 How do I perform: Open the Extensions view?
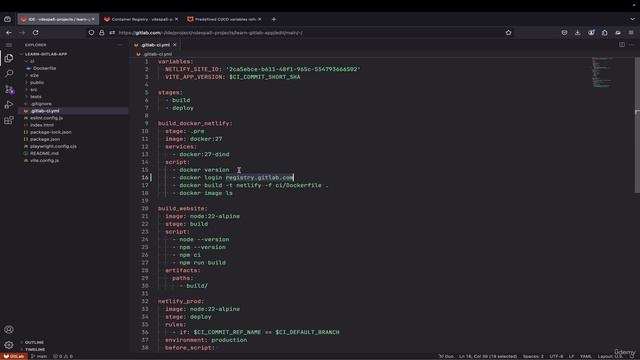(9, 120)
